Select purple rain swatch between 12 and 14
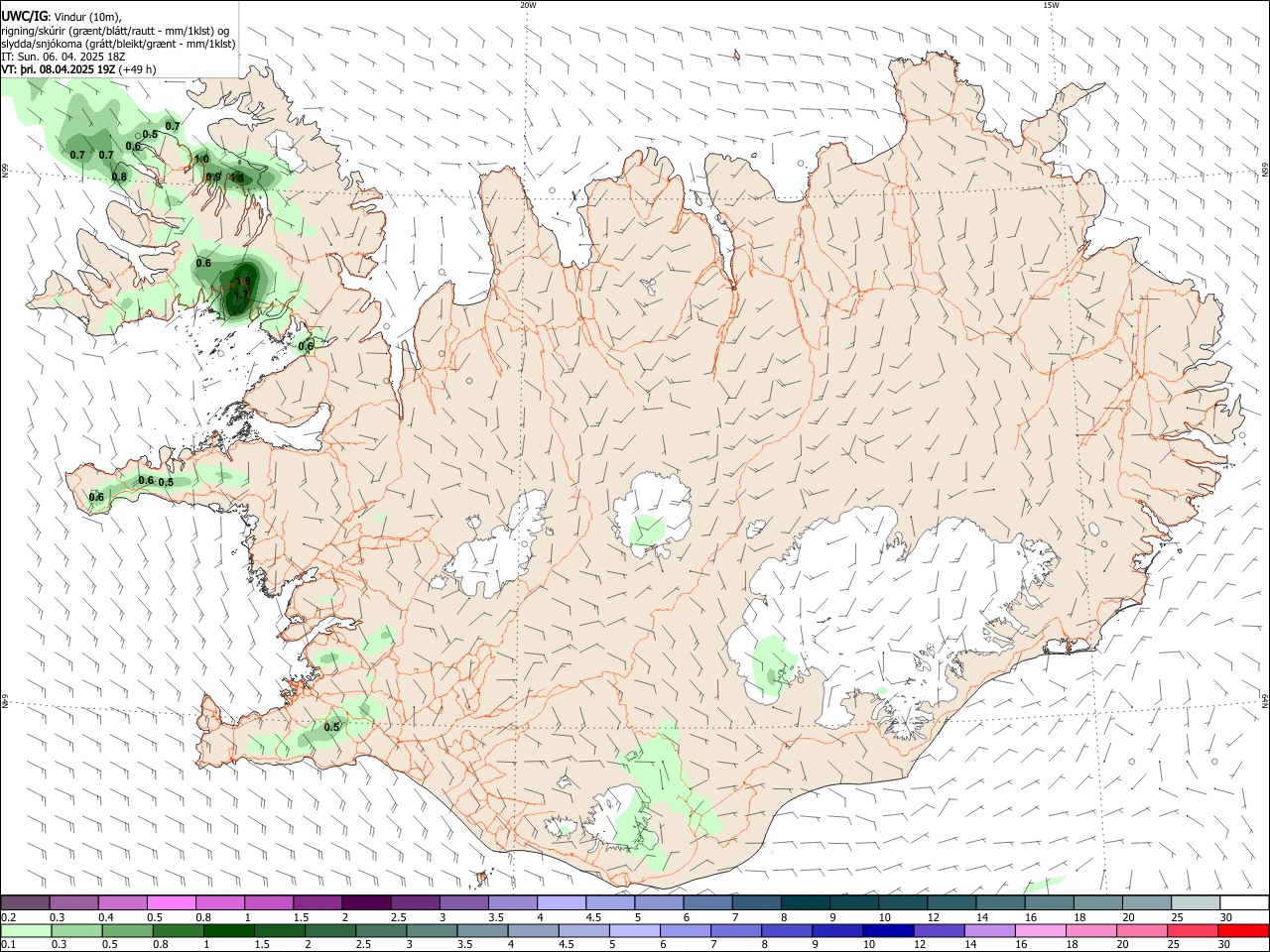The image size is (1270, 952). pyautogui.click(x=938, y=931)
